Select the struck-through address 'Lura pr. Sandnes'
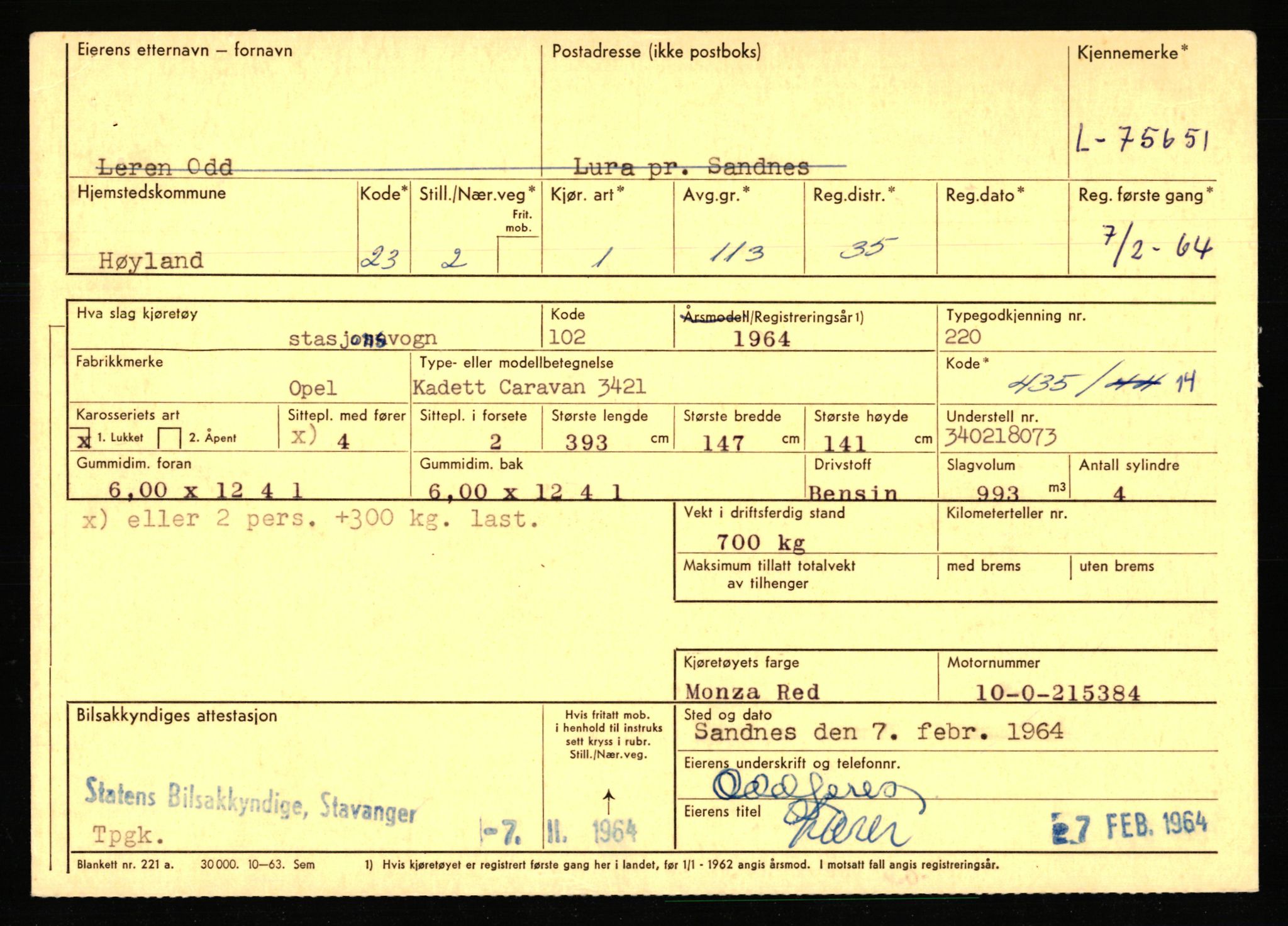 [691, 167]
